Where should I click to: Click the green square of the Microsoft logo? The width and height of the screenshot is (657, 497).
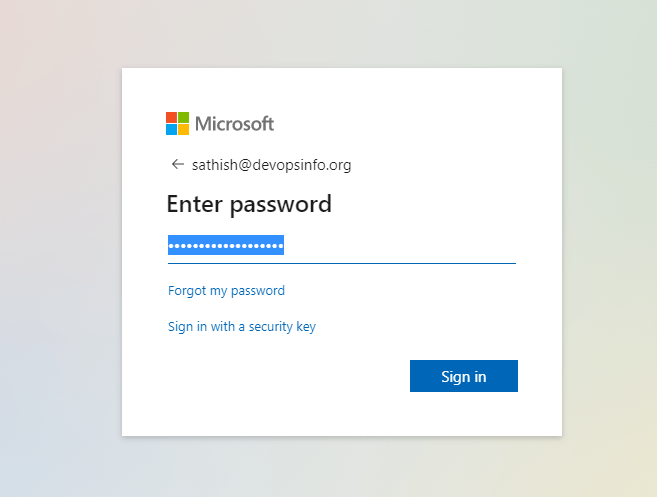point(183,118)
